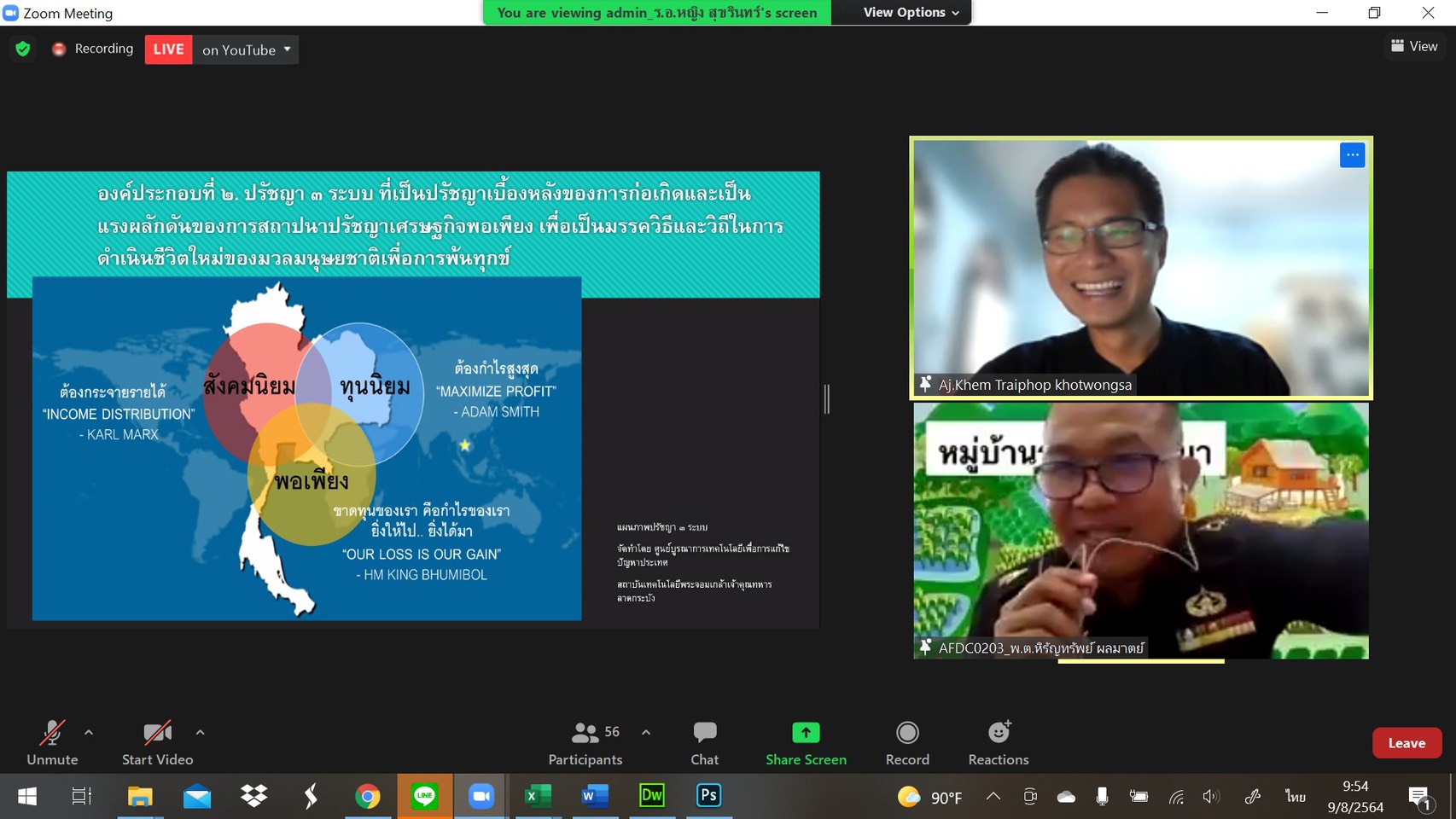The height and width of the screenshot is (819, 1456).
Task: Click the Zoom Meeting title text
Action: [x=67, y=13]
